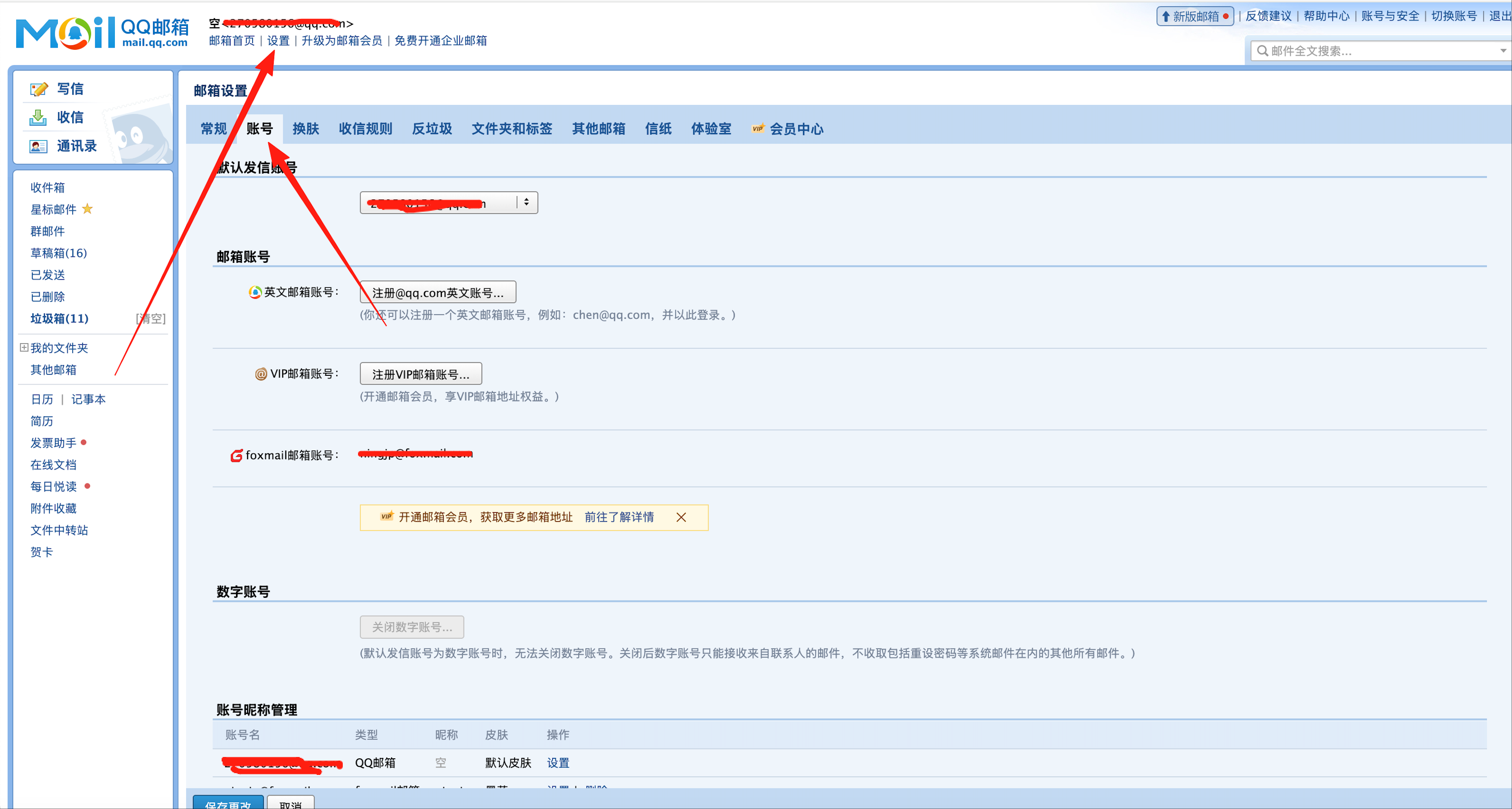Open 文件中转站 in sidebar
Viewport: 1512px width, 809px height.
[x=59, y=530]
